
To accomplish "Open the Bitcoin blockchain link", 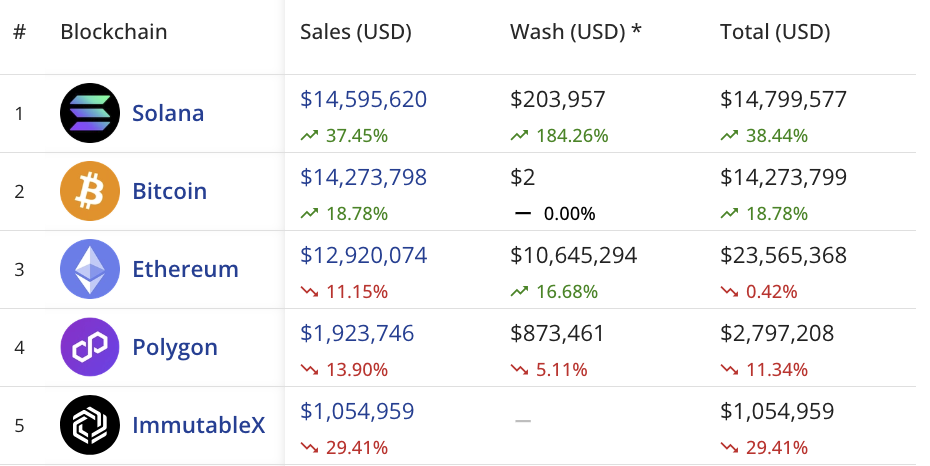I will click(170, 191).
